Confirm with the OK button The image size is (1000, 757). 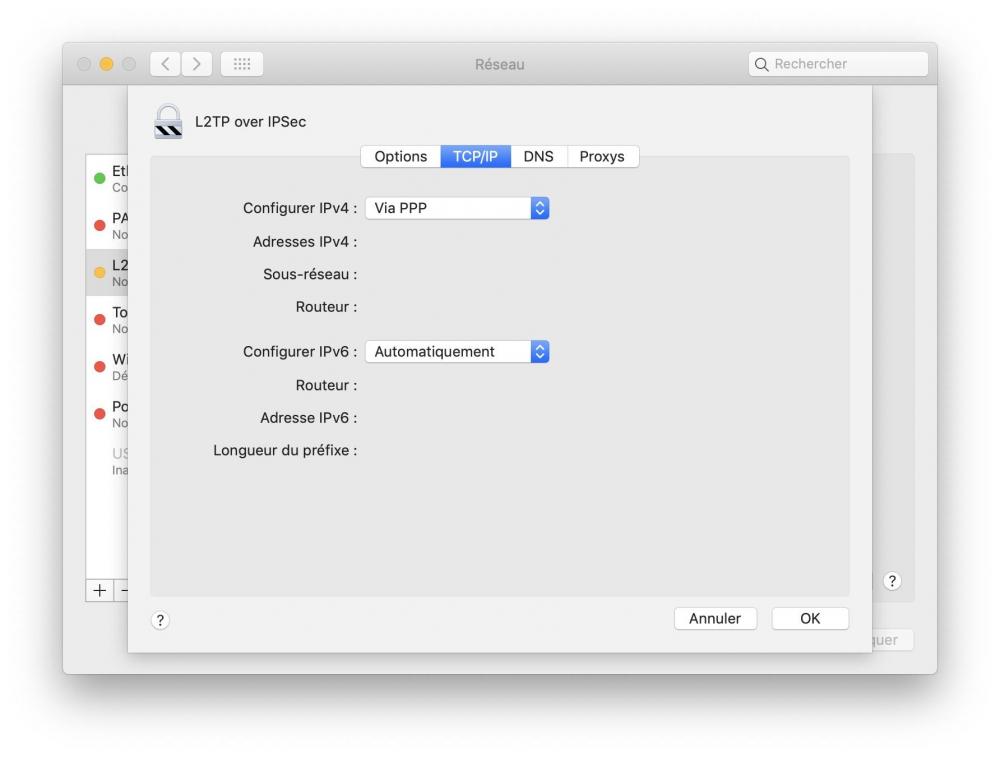click(x=810, y=619)
